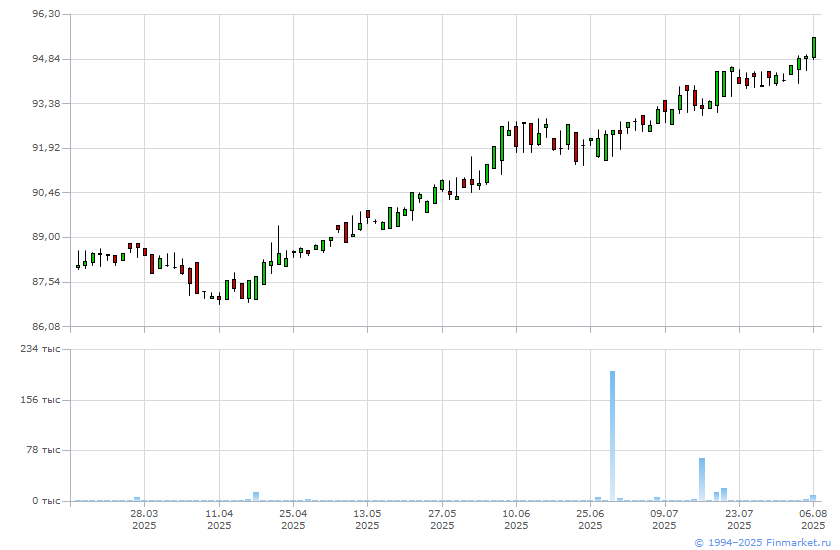The width and height of the screenshot is (840, 550).
Task: Open the Finmarket.ru copyright link
Action: point(762,543)
